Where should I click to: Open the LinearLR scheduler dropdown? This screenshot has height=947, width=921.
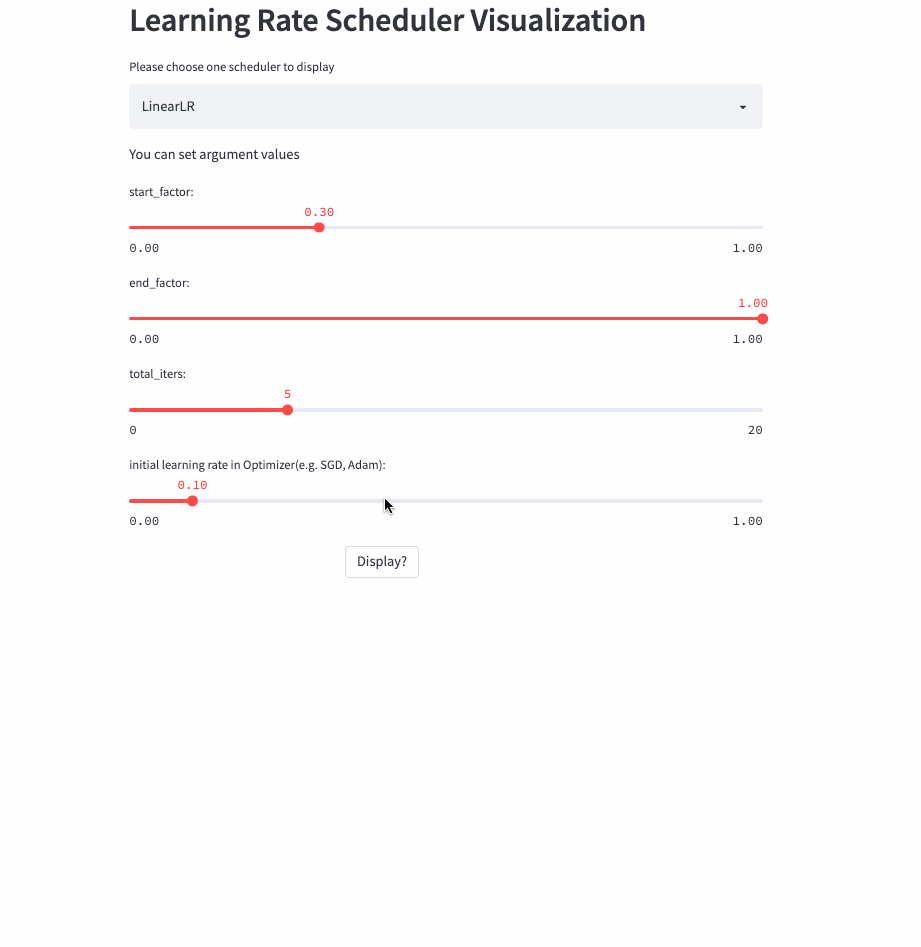point(445,106)
